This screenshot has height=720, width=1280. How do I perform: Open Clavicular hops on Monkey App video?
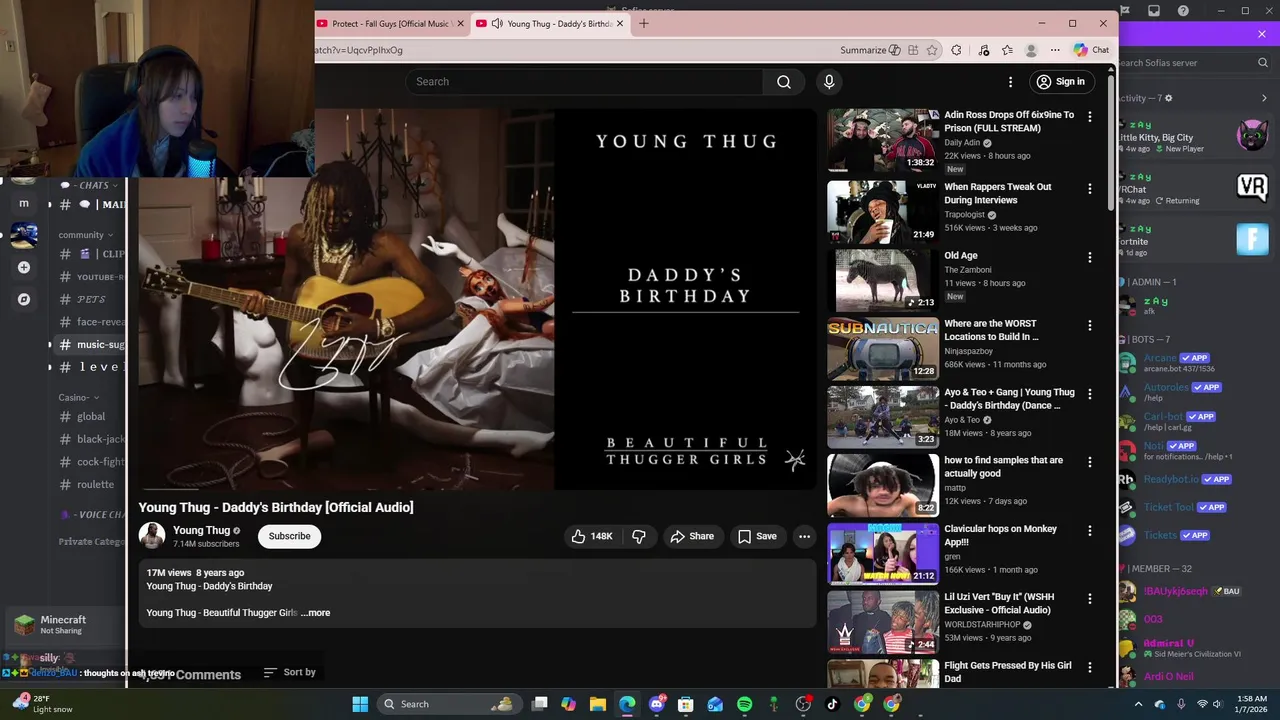coord(883,553)
